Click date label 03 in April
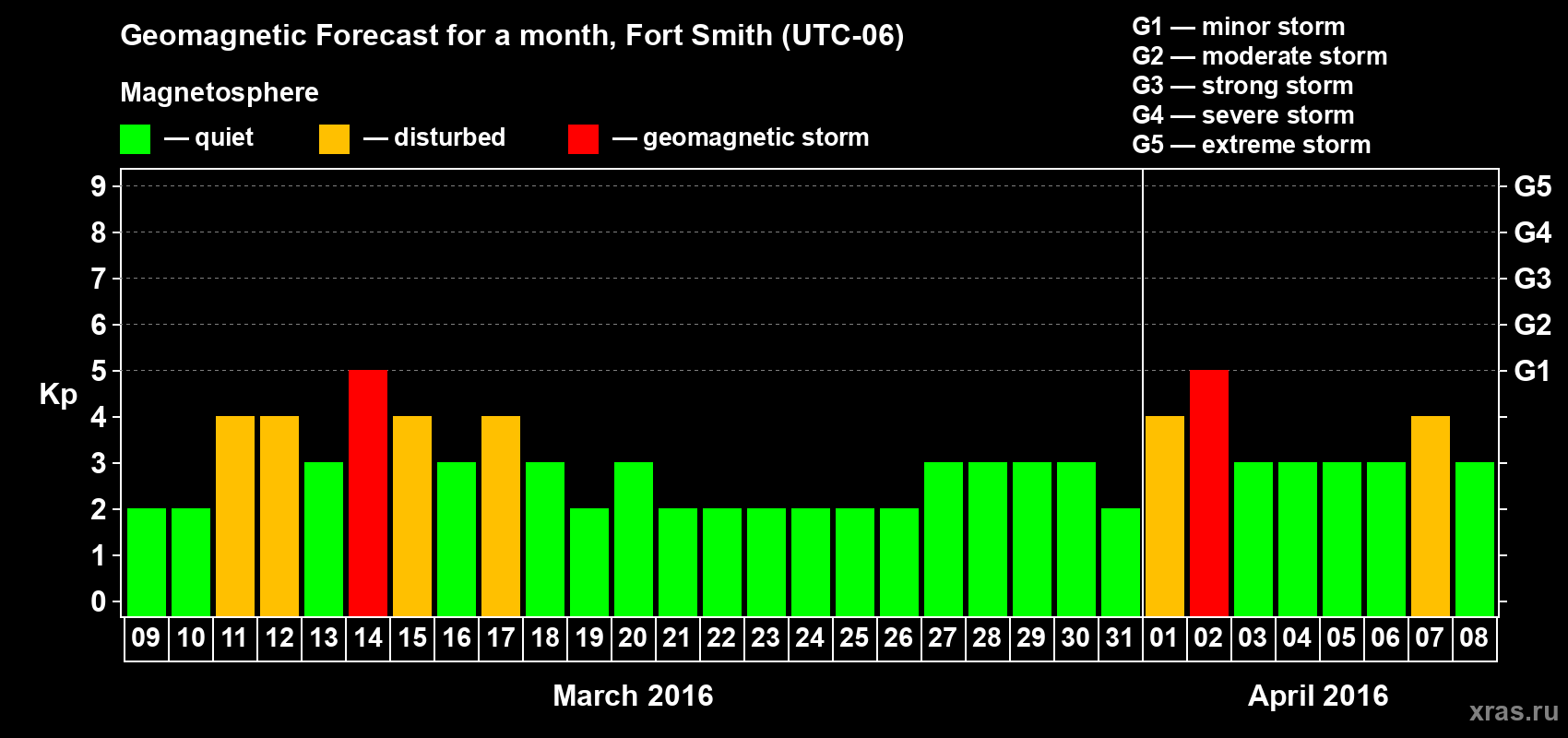 [1253, 638]
